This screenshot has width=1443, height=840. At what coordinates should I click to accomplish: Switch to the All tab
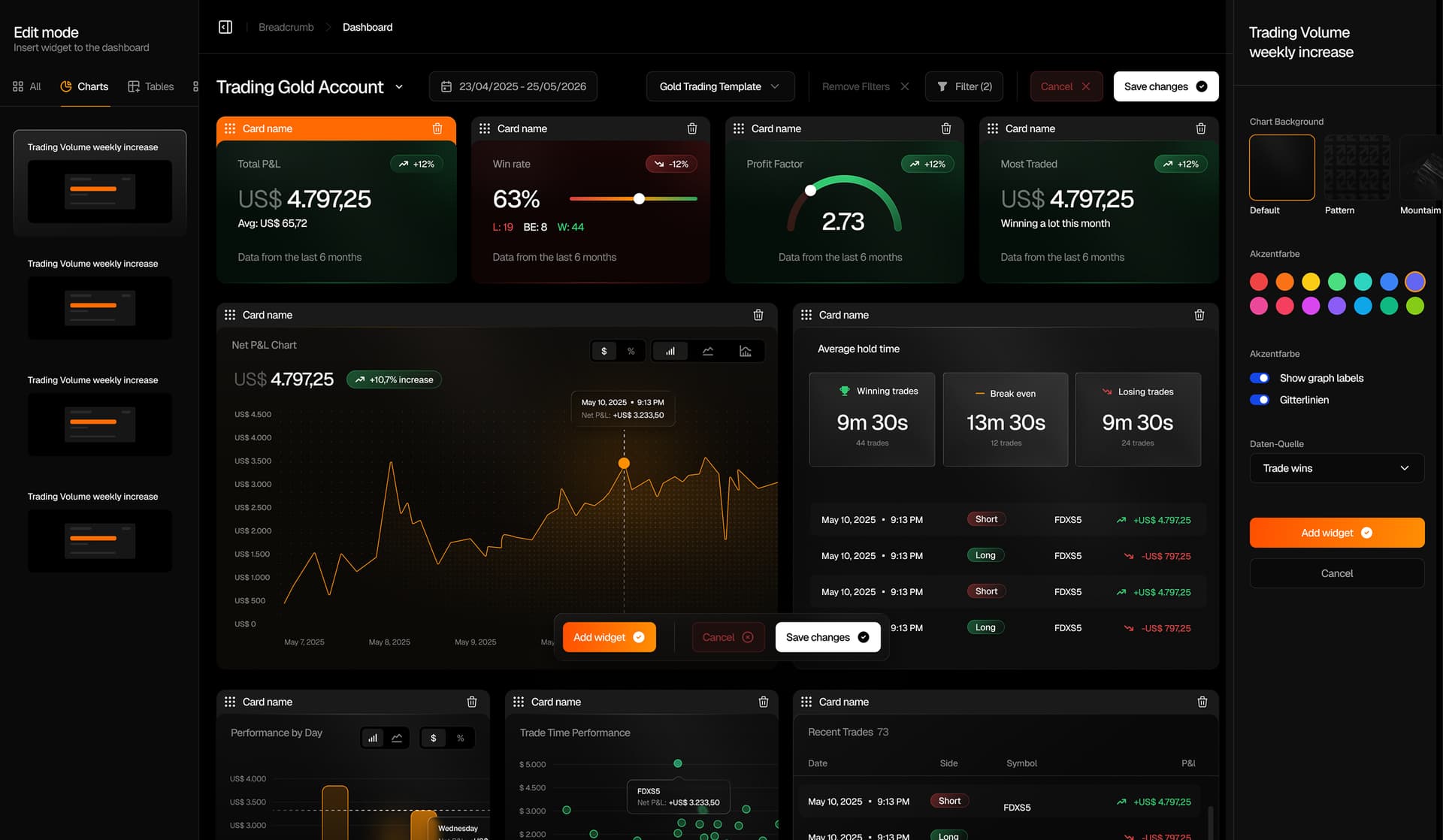pos(27,86)
